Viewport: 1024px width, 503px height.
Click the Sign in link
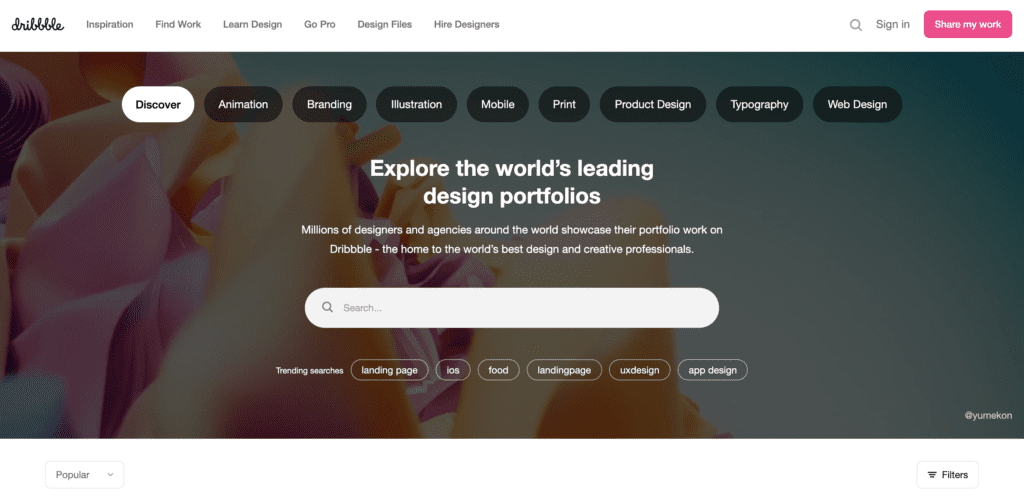(x=893, y=24)
